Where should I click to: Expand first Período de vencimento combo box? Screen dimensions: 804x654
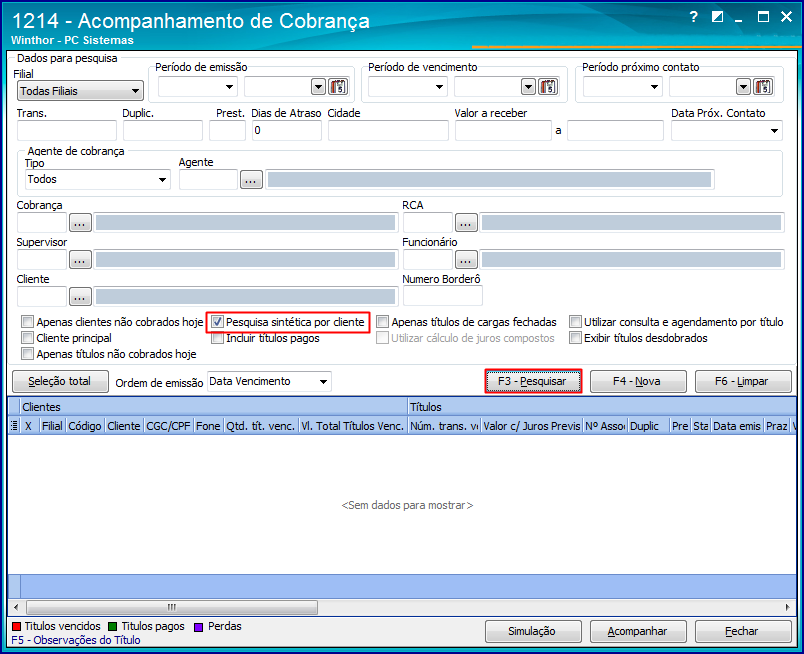click(439, 87)
